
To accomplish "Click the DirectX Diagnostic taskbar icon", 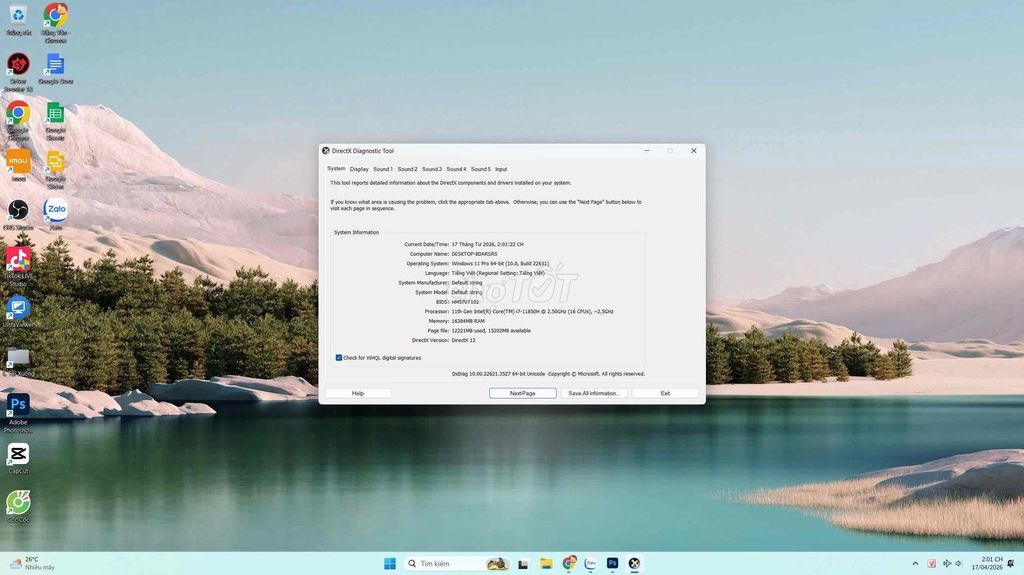I will (x=634, y=563).
